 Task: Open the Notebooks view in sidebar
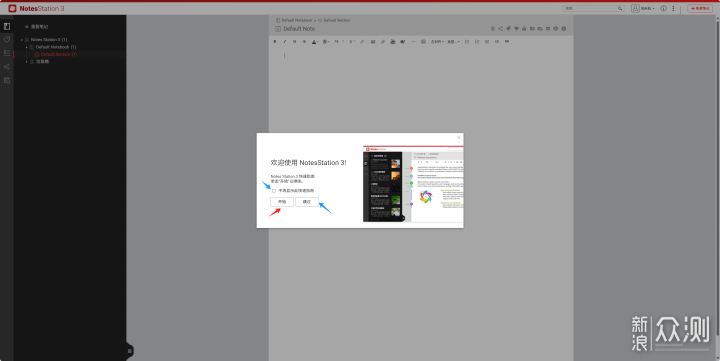7,26
